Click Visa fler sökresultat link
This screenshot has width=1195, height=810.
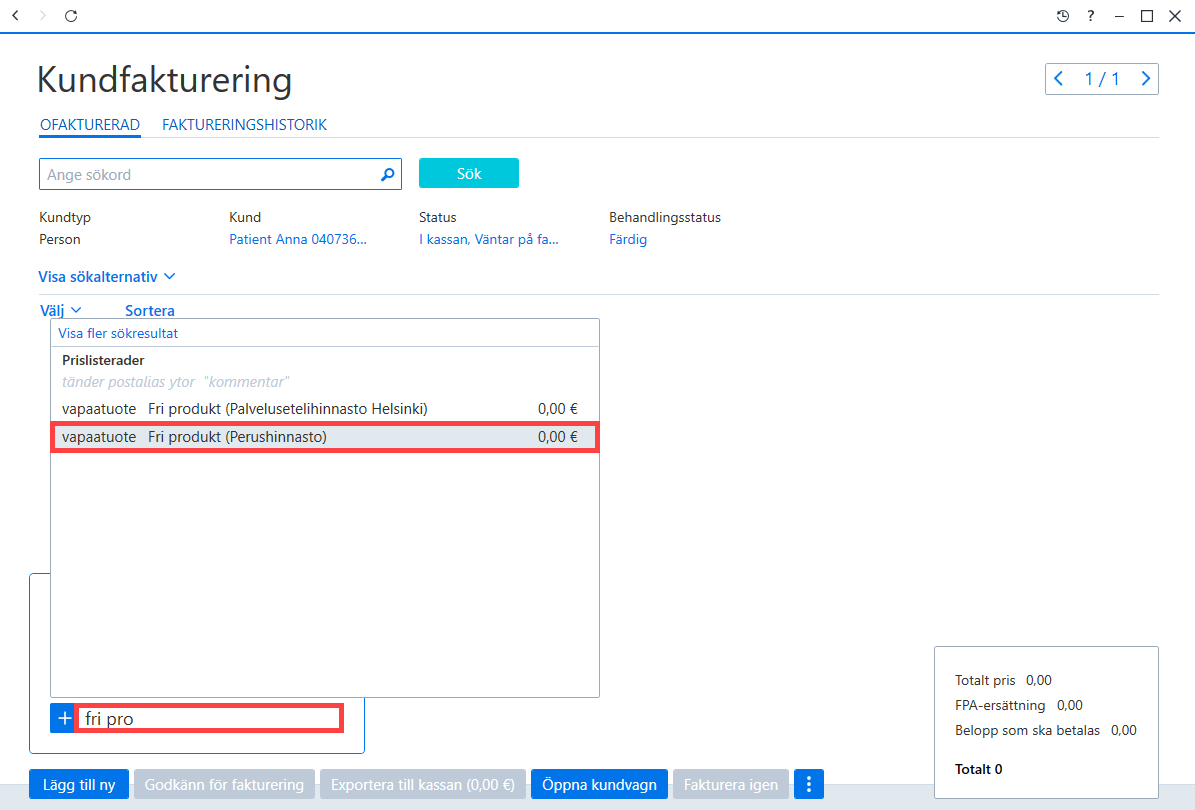[x=118, y=333]
